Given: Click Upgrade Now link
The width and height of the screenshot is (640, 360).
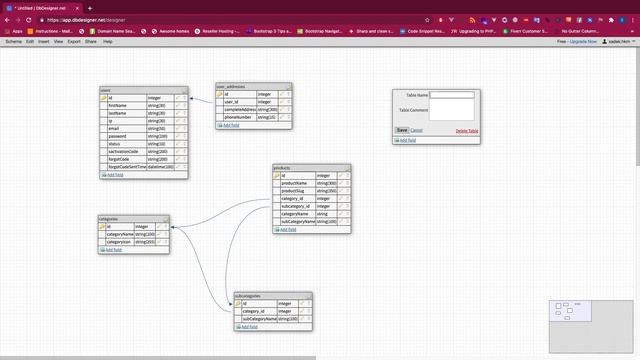Looking at the screenshot, I should [x=583, y=42].
